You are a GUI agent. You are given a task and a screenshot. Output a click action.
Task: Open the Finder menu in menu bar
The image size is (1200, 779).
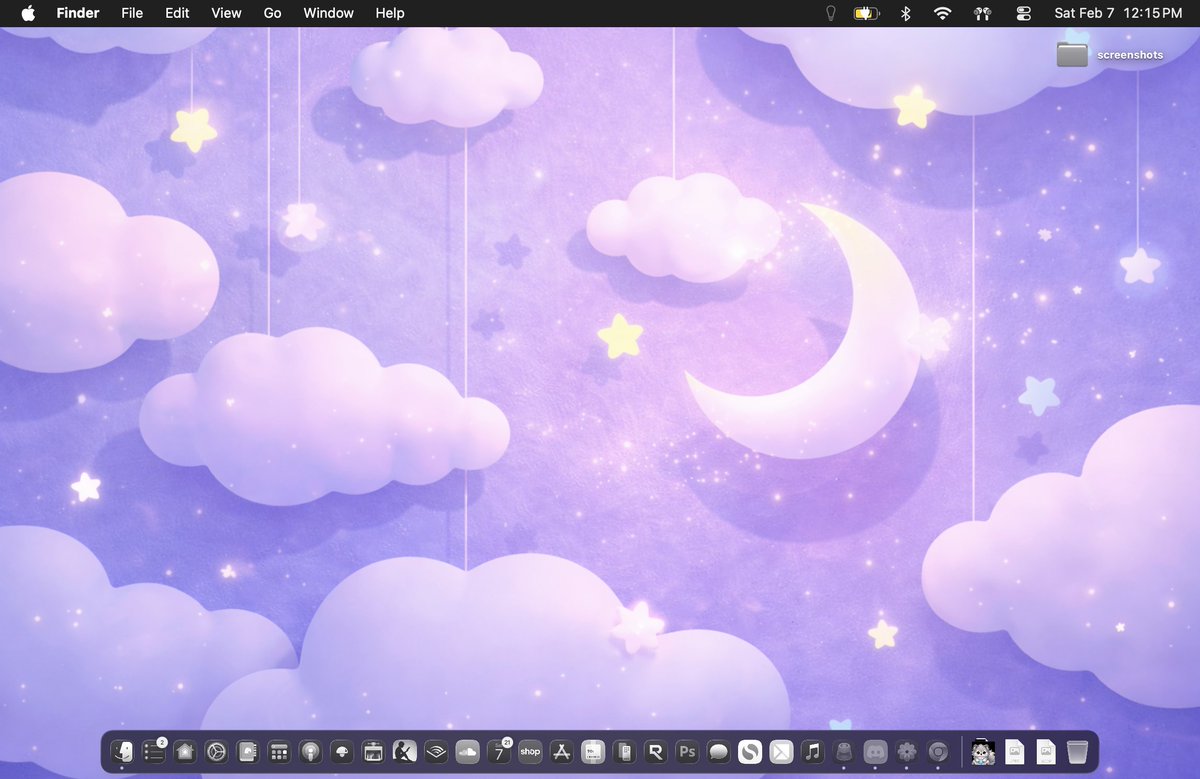pyautogui.click(x=78, y=13)
